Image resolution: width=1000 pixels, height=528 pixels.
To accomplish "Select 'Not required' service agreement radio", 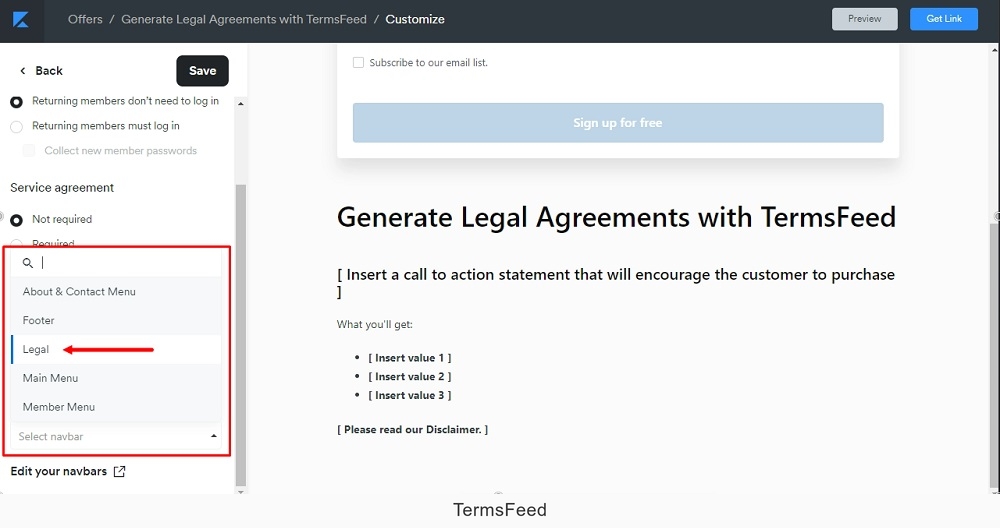I will tap(17, 220).
